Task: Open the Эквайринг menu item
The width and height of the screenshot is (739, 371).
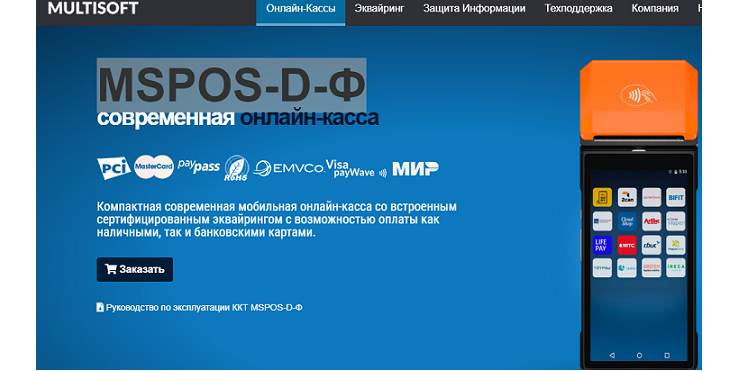Action: (379, 8)
